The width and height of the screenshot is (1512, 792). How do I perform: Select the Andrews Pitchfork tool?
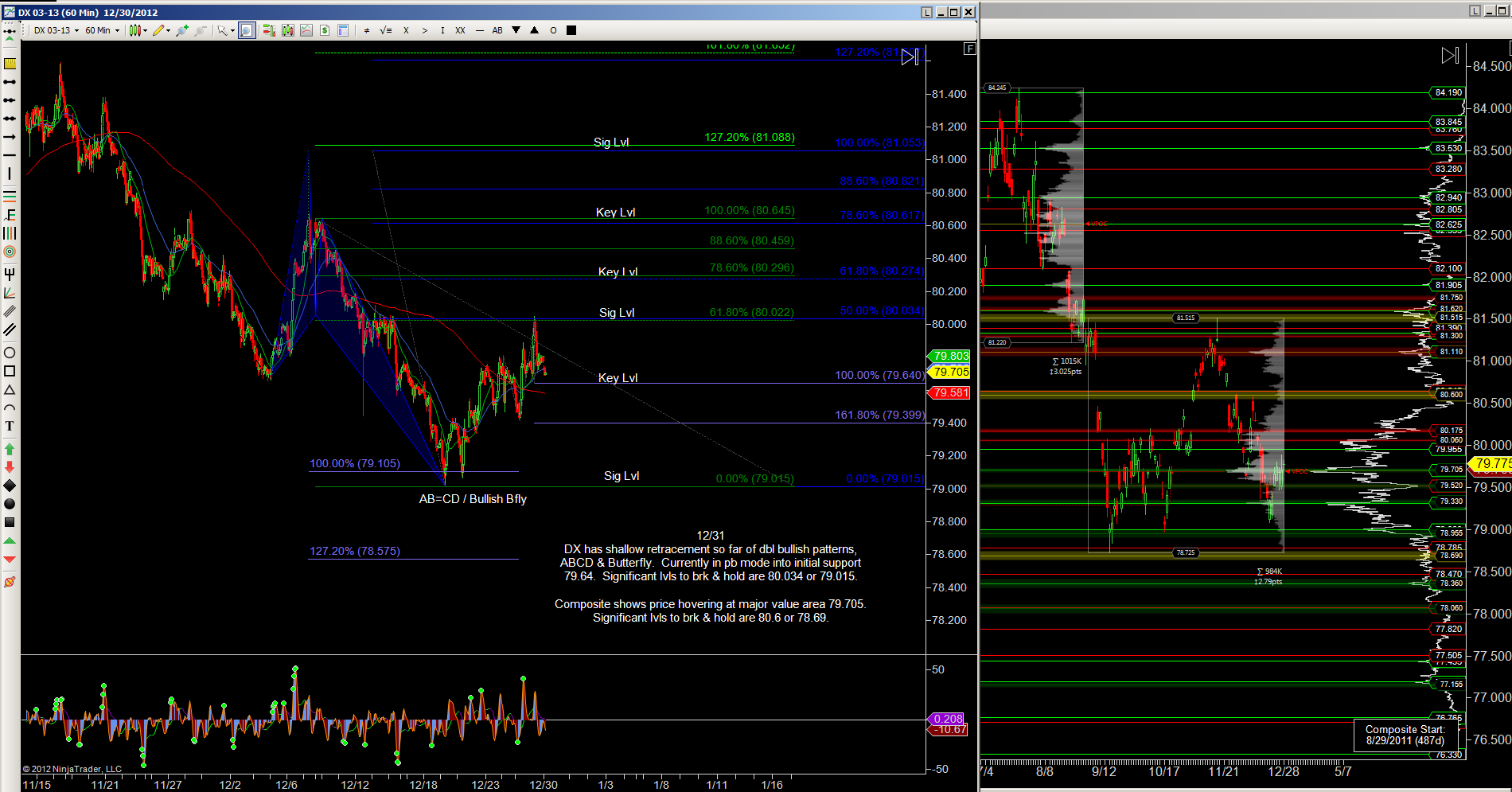[x=10, y=274]
